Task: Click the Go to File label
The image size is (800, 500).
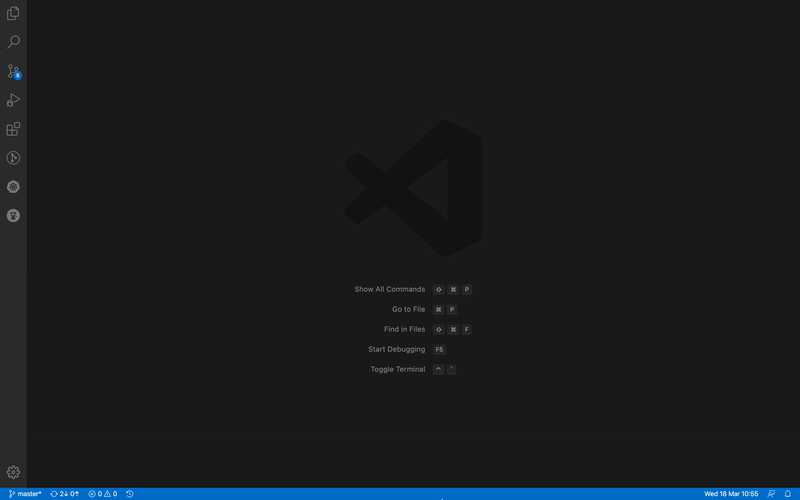Action: pos(408,309)
